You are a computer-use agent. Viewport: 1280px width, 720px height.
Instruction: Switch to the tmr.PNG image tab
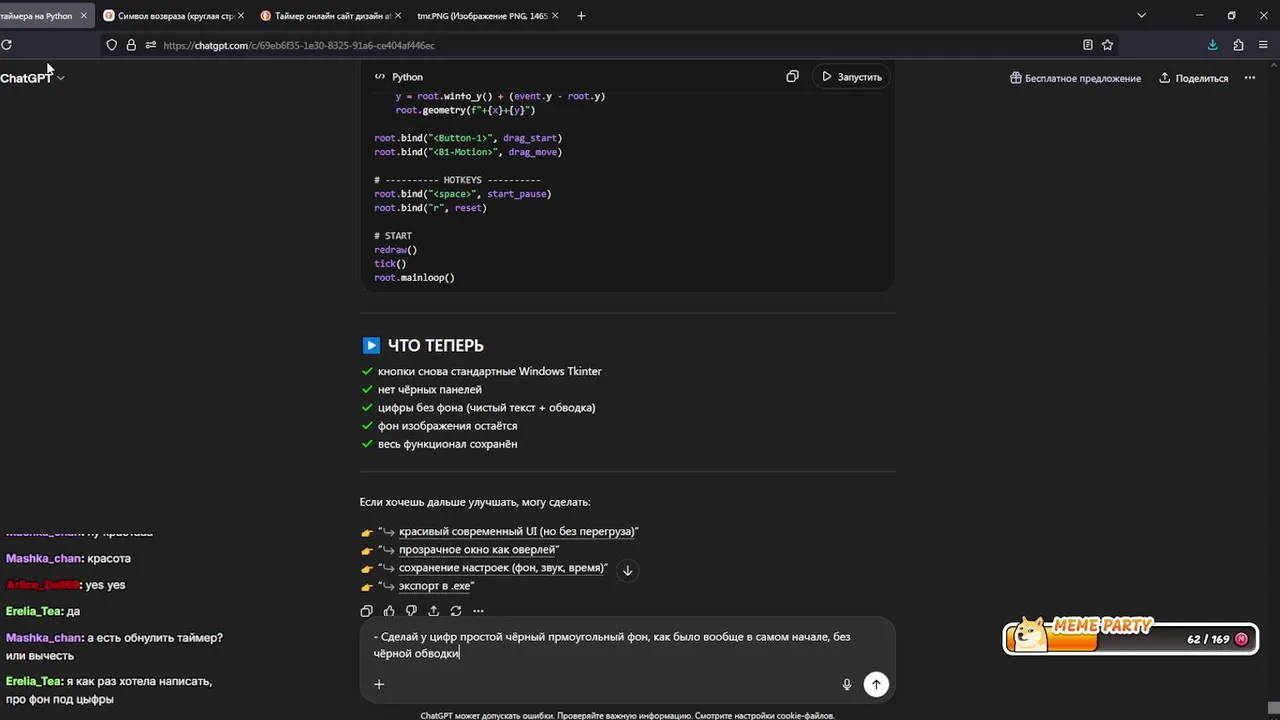[x=481, y=16]
